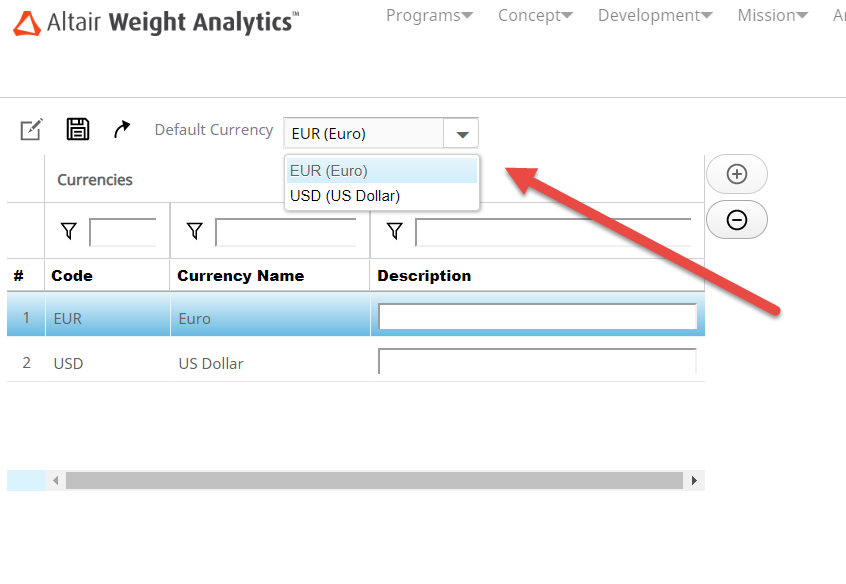This screenshot has height=584, width=846.
Task: Click the Description field in EUR row
Action: (x=537, y=317)
